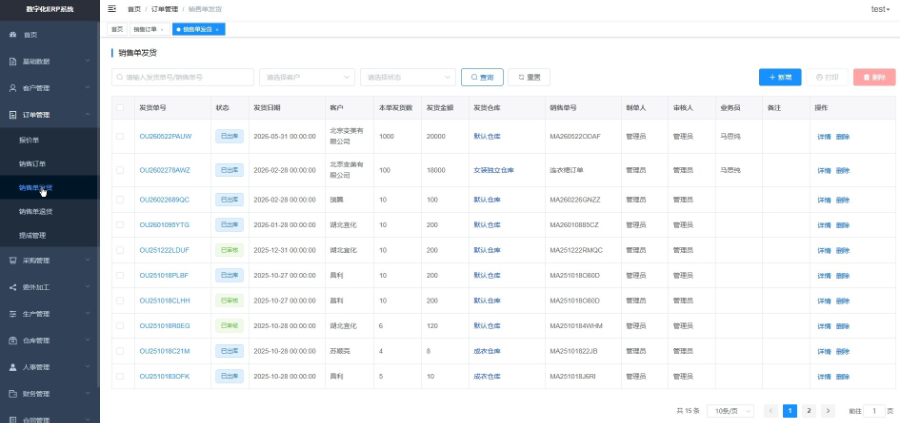This screenshot has height=423, width=900.
Task: Click the 共 15 条 total count text
Action: (x=688, y=411)
